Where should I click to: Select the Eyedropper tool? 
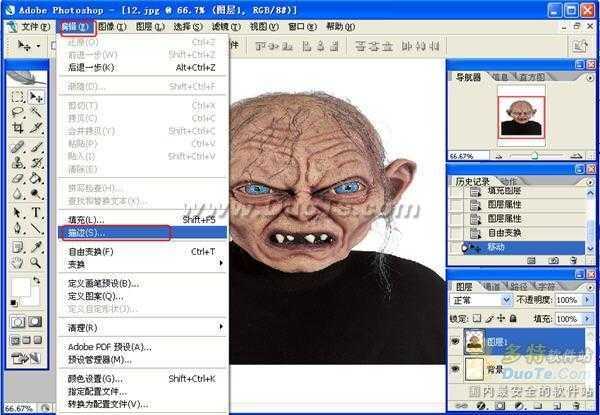point(36,245)
